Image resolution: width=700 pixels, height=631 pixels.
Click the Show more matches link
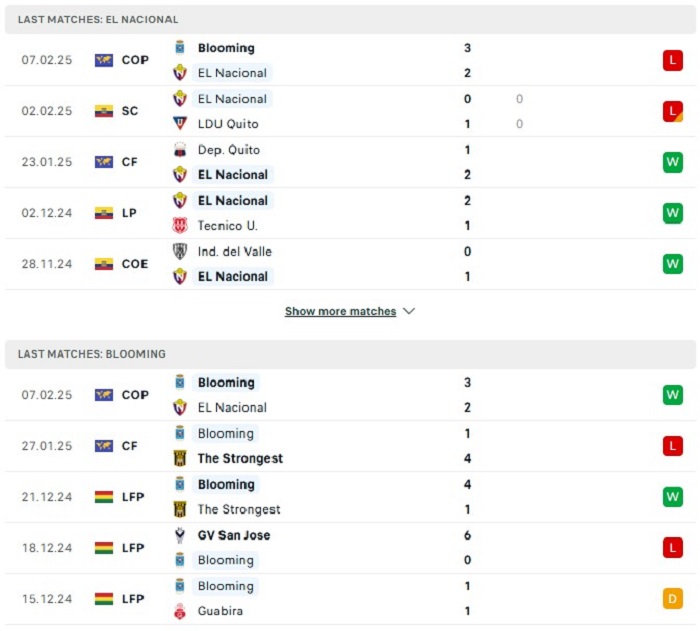340,311
